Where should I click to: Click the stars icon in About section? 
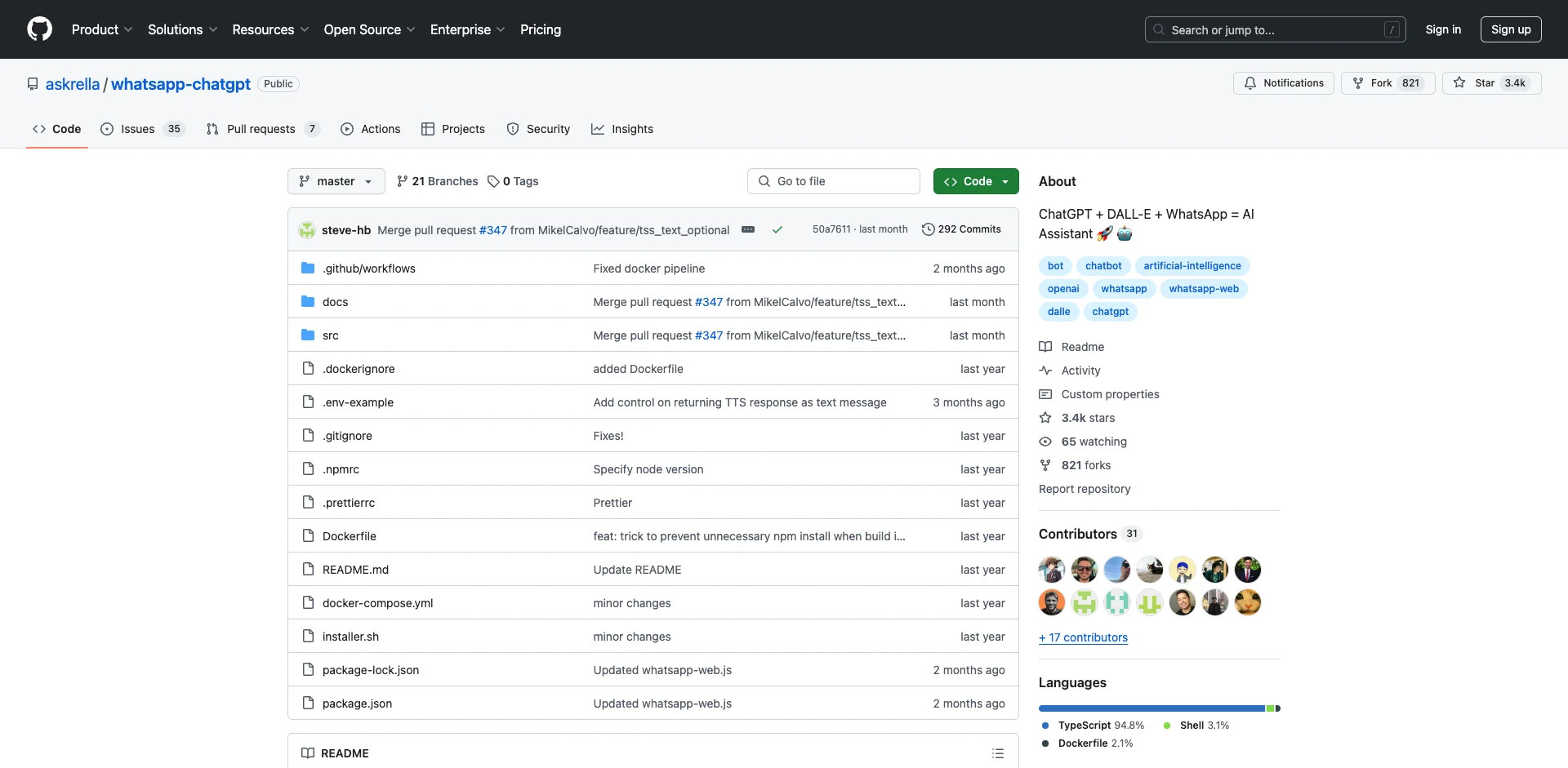click(x=1045, y=418)
